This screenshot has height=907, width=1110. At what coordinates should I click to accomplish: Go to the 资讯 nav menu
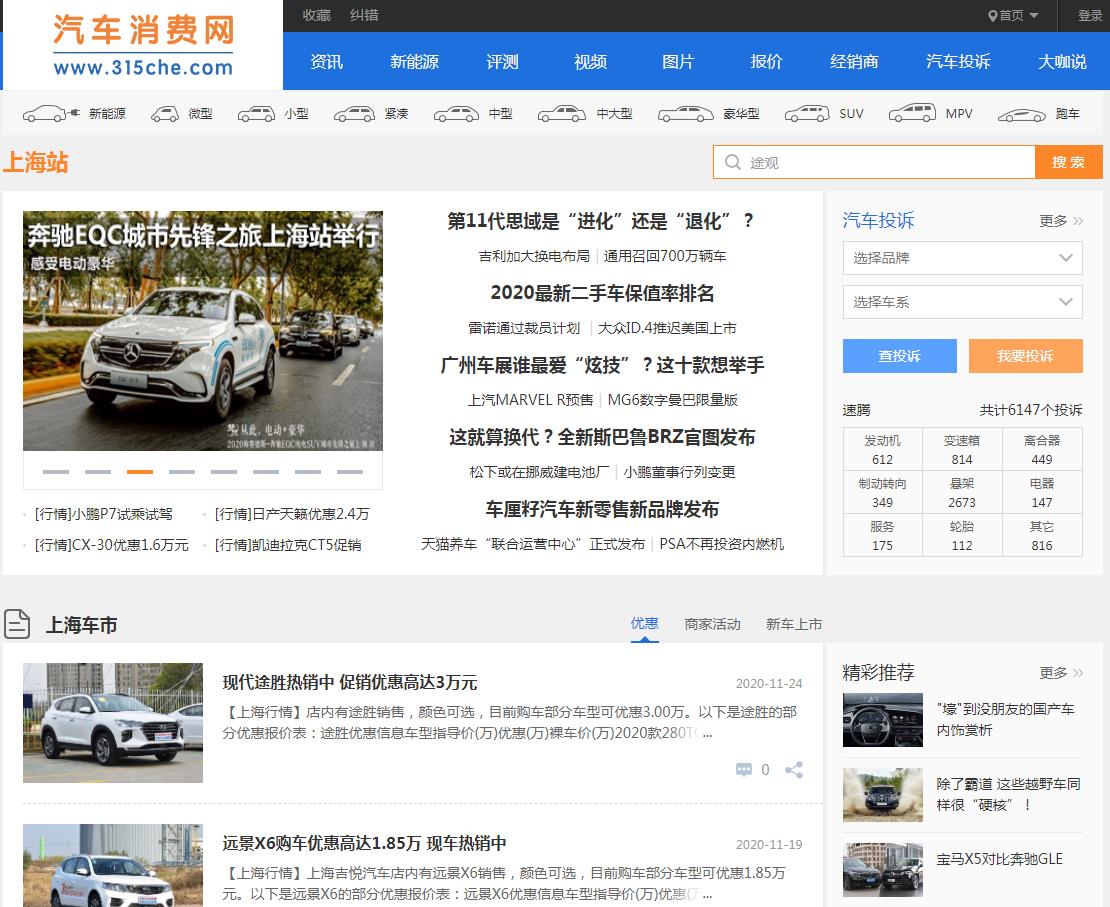(326, 62)
